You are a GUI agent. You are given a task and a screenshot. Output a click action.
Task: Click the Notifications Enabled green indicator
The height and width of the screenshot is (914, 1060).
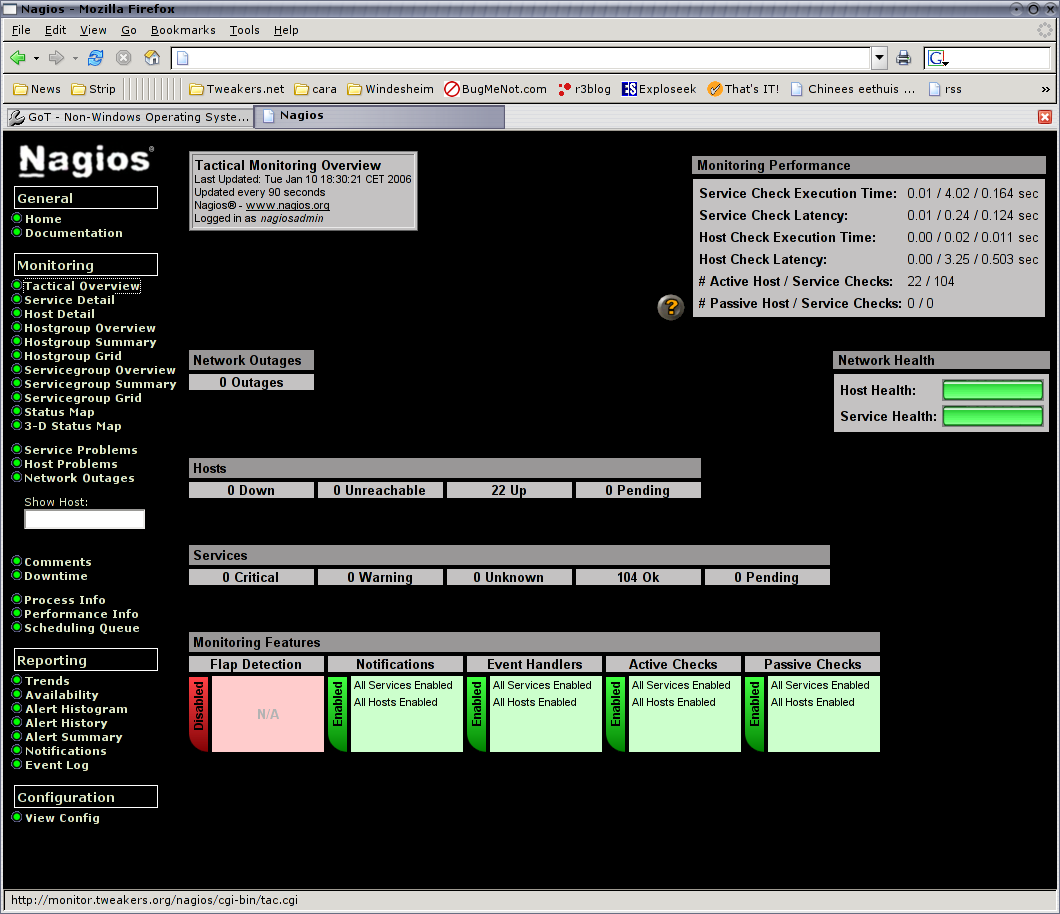(x=338, y=713)
